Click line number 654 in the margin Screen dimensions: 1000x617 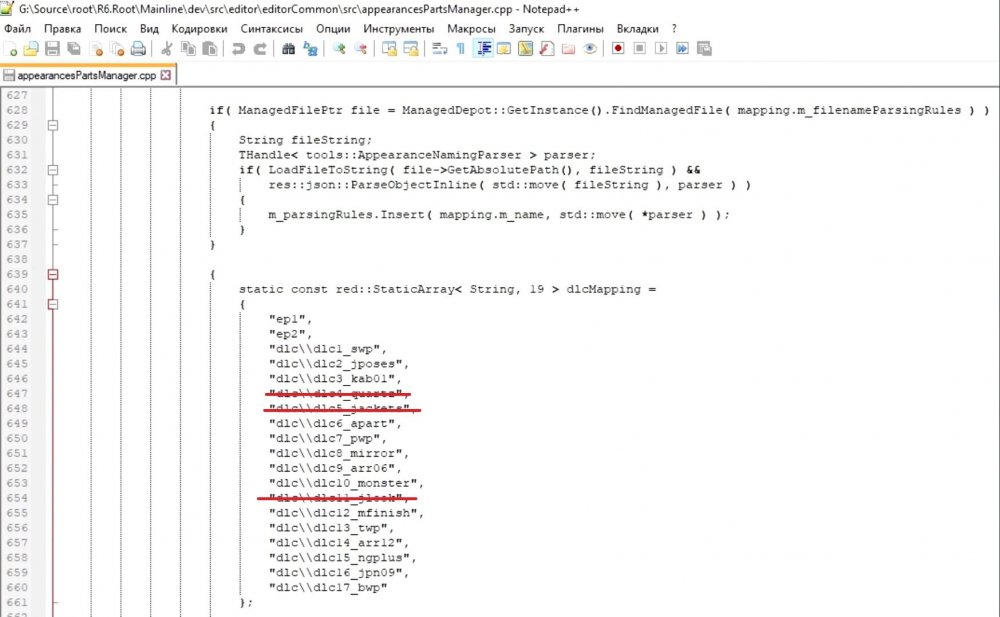coord(17,498)
